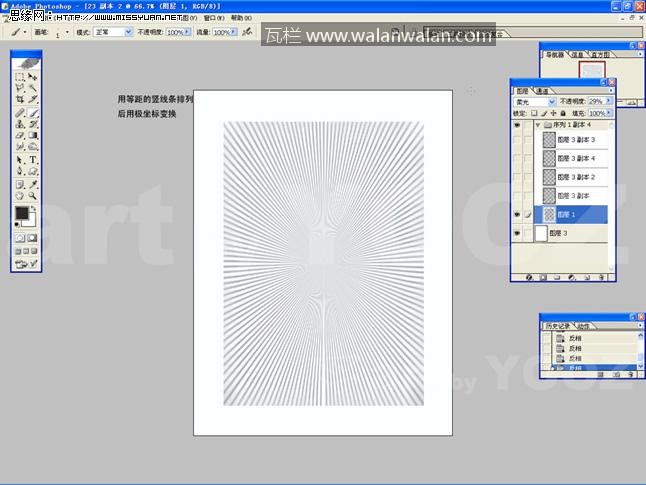This screenshot has height=485, width=646.
Task: Hide layer 图层 3 via eye icon
Action: click(x=516, y=233)
